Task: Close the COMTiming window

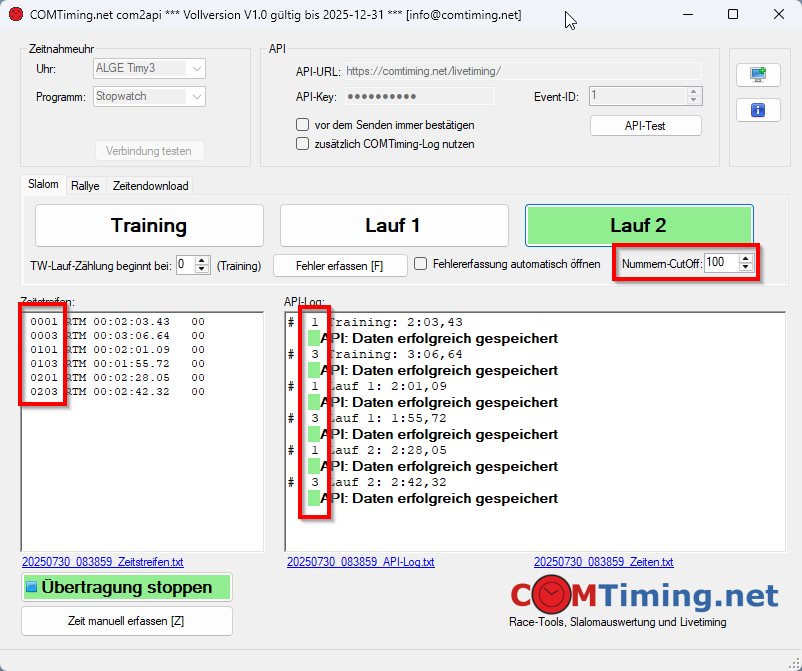Action: pyautogui.click(x=778, y=14)
